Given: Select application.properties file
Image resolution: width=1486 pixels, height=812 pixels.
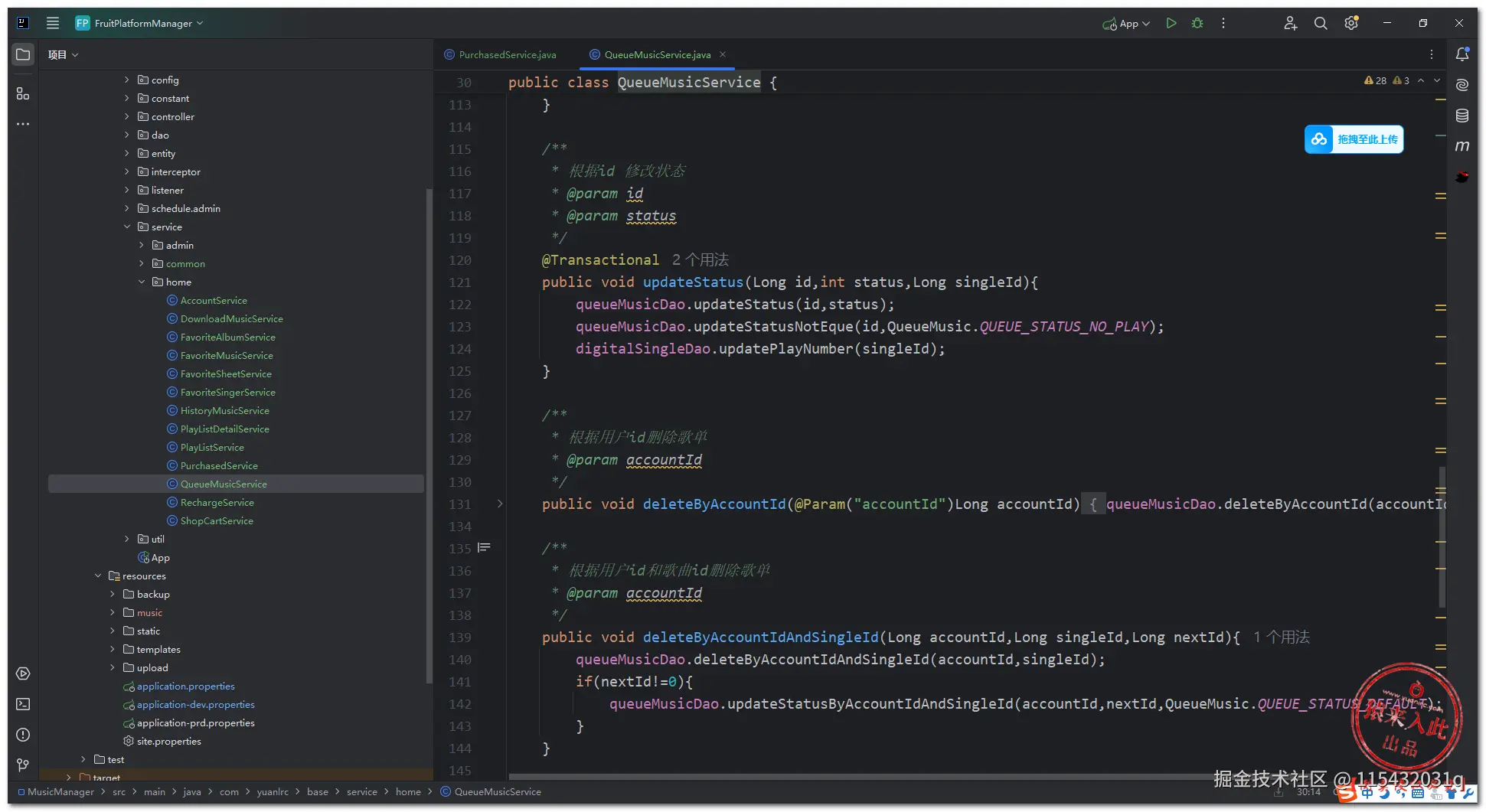Looking at the screenshot, I should click(x=186, y=686).
